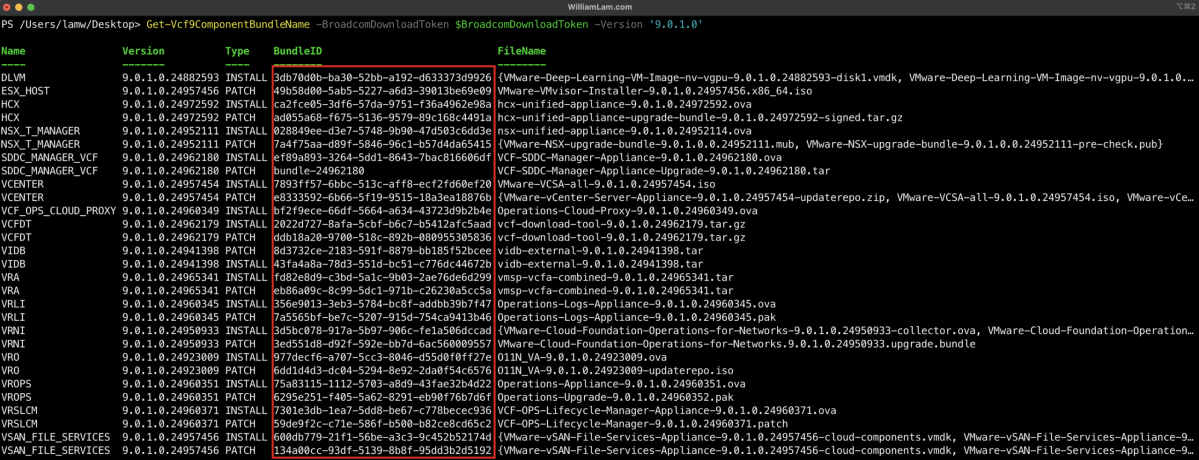Viewport: 1199px width, 460px height.
Task: Click bundle ID 356e9013-3eb3-5784-bc8f-addbb39b7f47
Action: coord(382,302)
